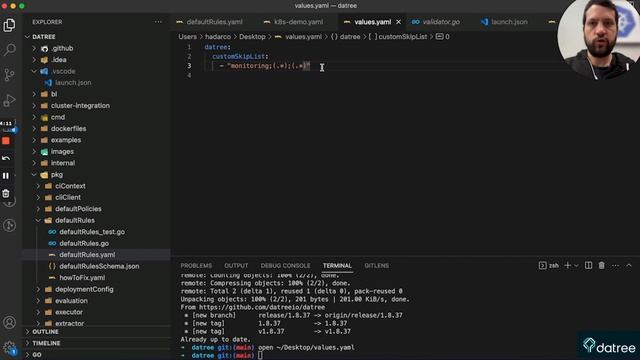Select the zsh terminal shell indicator

pyautogui.click(x=549, y=266)
